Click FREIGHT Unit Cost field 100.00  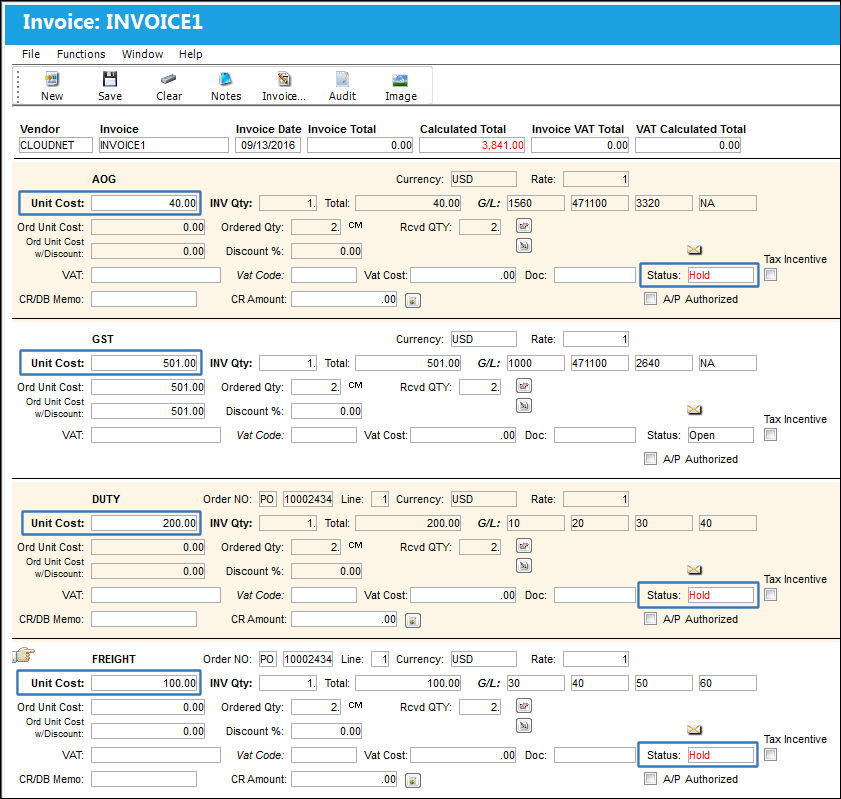pos(144,683)
